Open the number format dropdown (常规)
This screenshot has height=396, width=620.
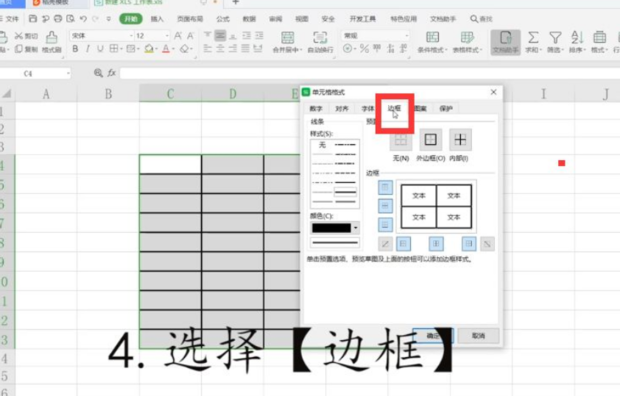click(x=406, y=36)
